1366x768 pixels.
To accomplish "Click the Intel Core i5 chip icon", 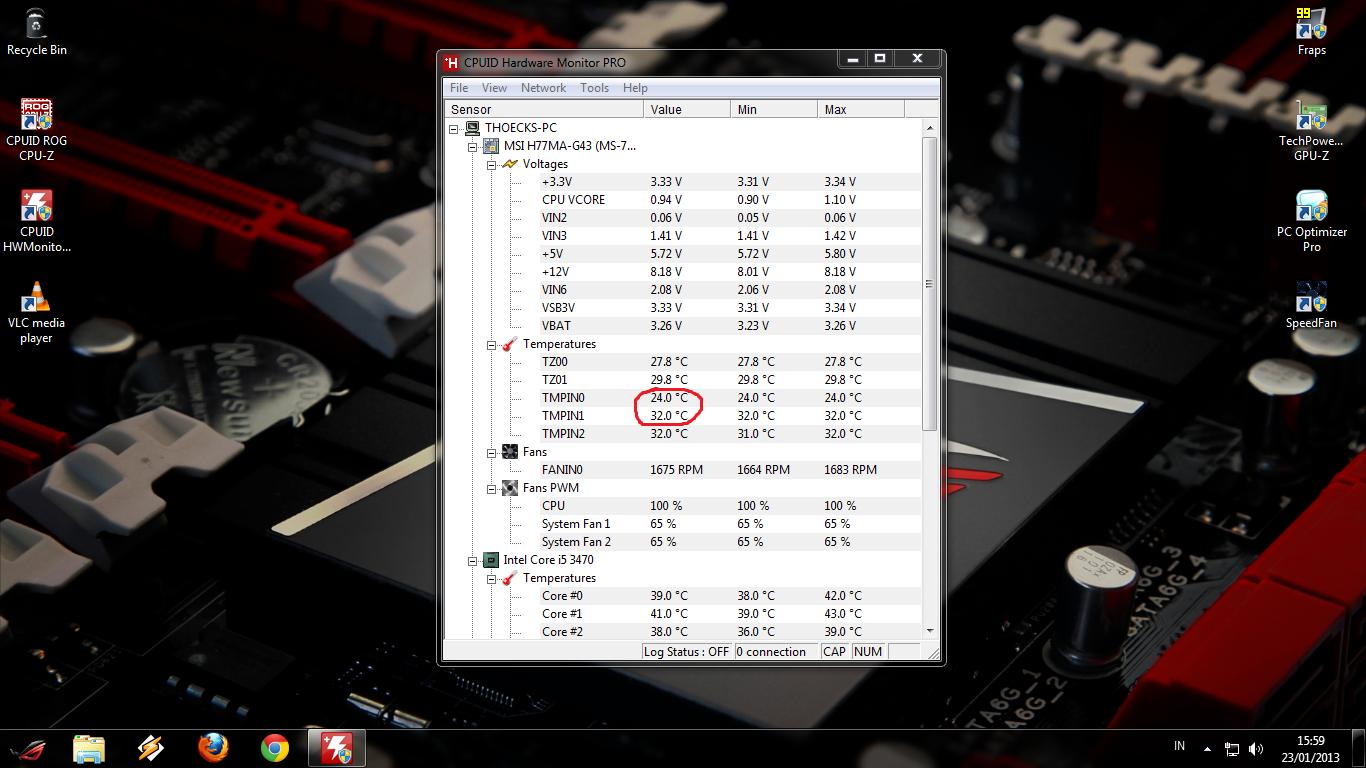I will pyautogui.click(x=491, y=560).
